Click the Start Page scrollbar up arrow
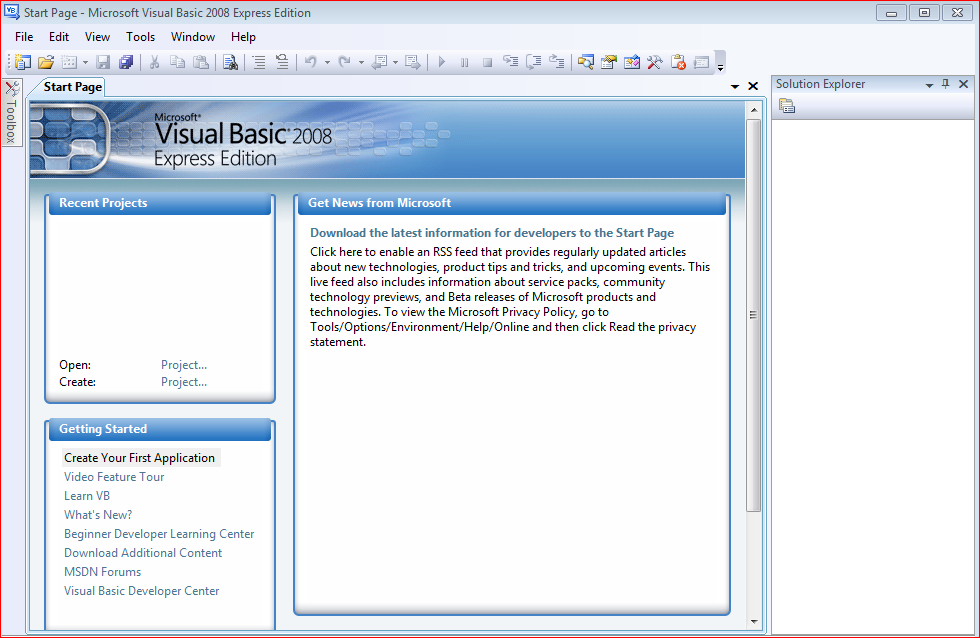 click(x=754, y=109)
